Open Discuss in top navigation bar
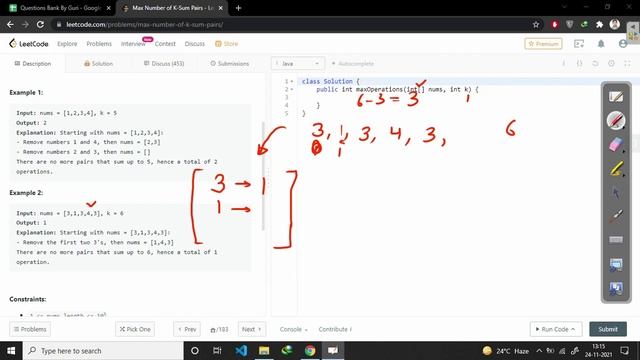 tap(195, 44)
